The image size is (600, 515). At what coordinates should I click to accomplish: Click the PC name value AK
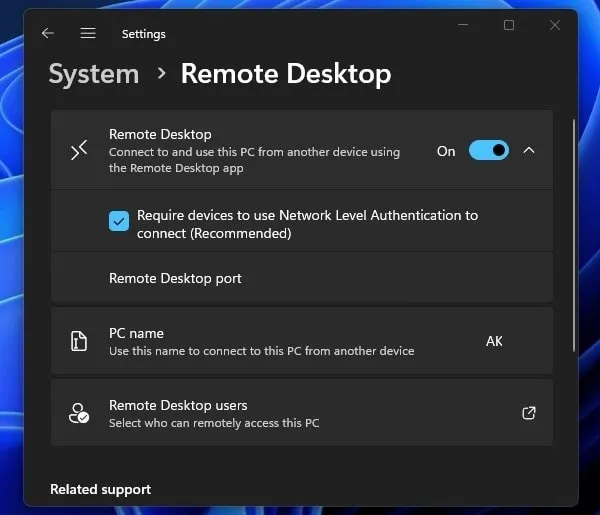tap(494, 341)
